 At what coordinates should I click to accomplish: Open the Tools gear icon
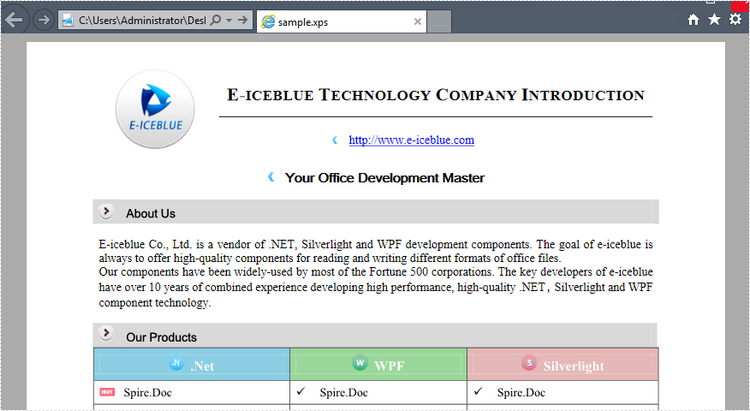735,19
